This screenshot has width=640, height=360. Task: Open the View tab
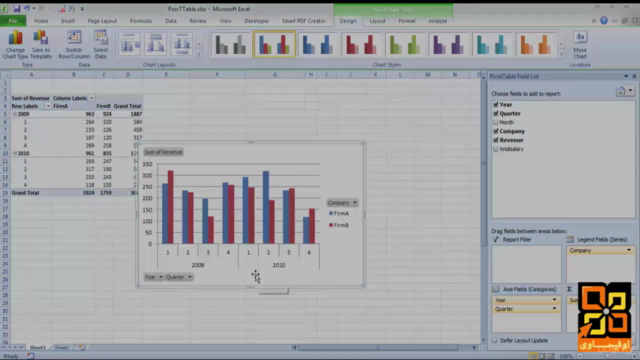[x=225, y=21]
